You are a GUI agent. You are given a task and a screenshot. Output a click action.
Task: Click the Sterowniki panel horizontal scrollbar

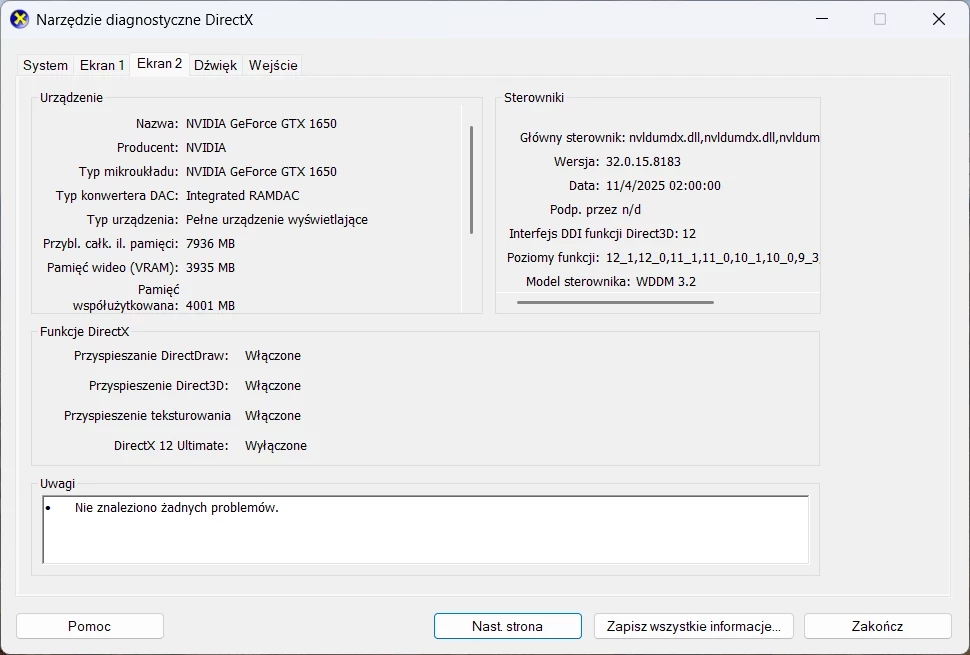(x=630, y=301)
